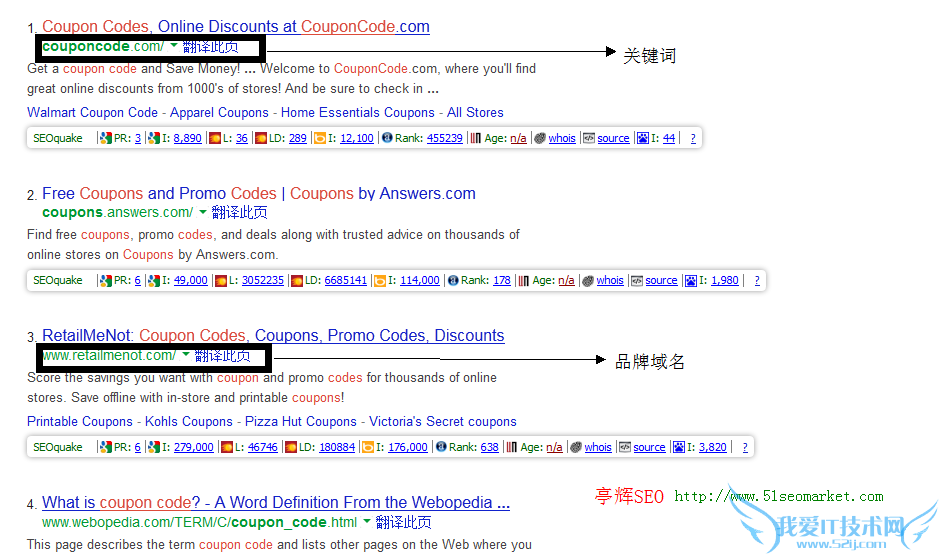Open the Home Essentials Coupons sitelink
The image size is (944, 559).
point(358,113)
